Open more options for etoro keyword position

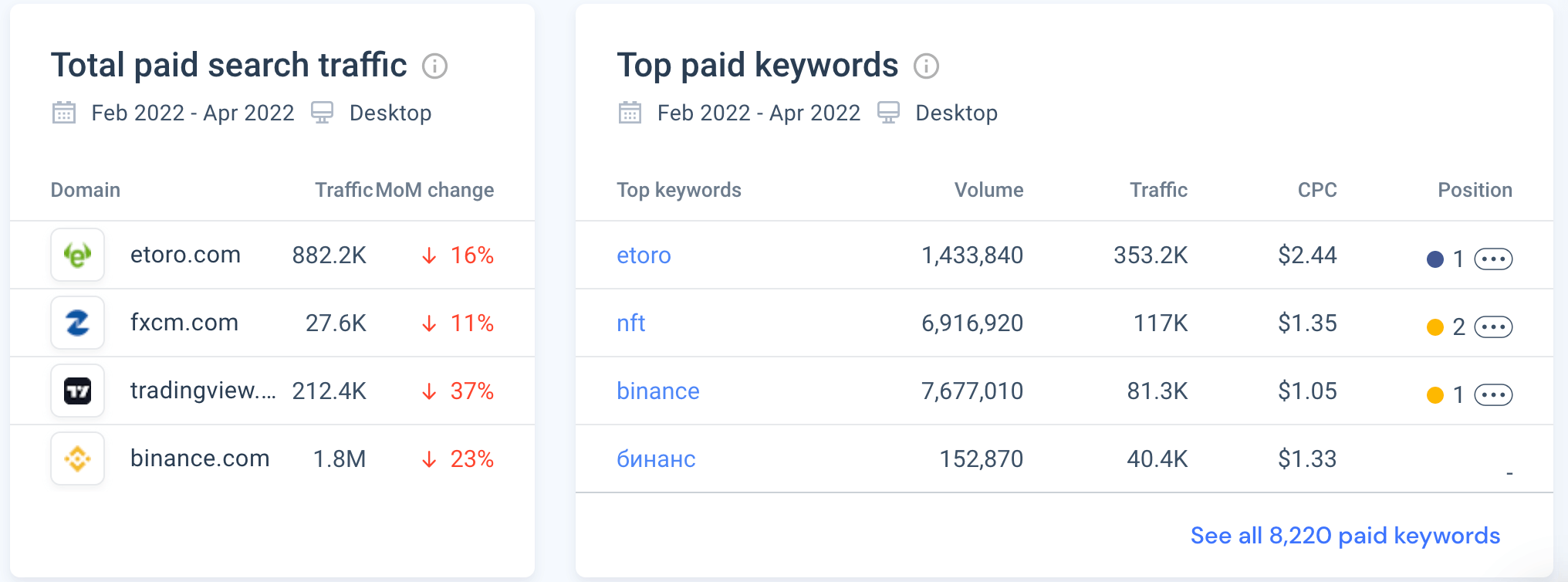(x=1493, y=259)
